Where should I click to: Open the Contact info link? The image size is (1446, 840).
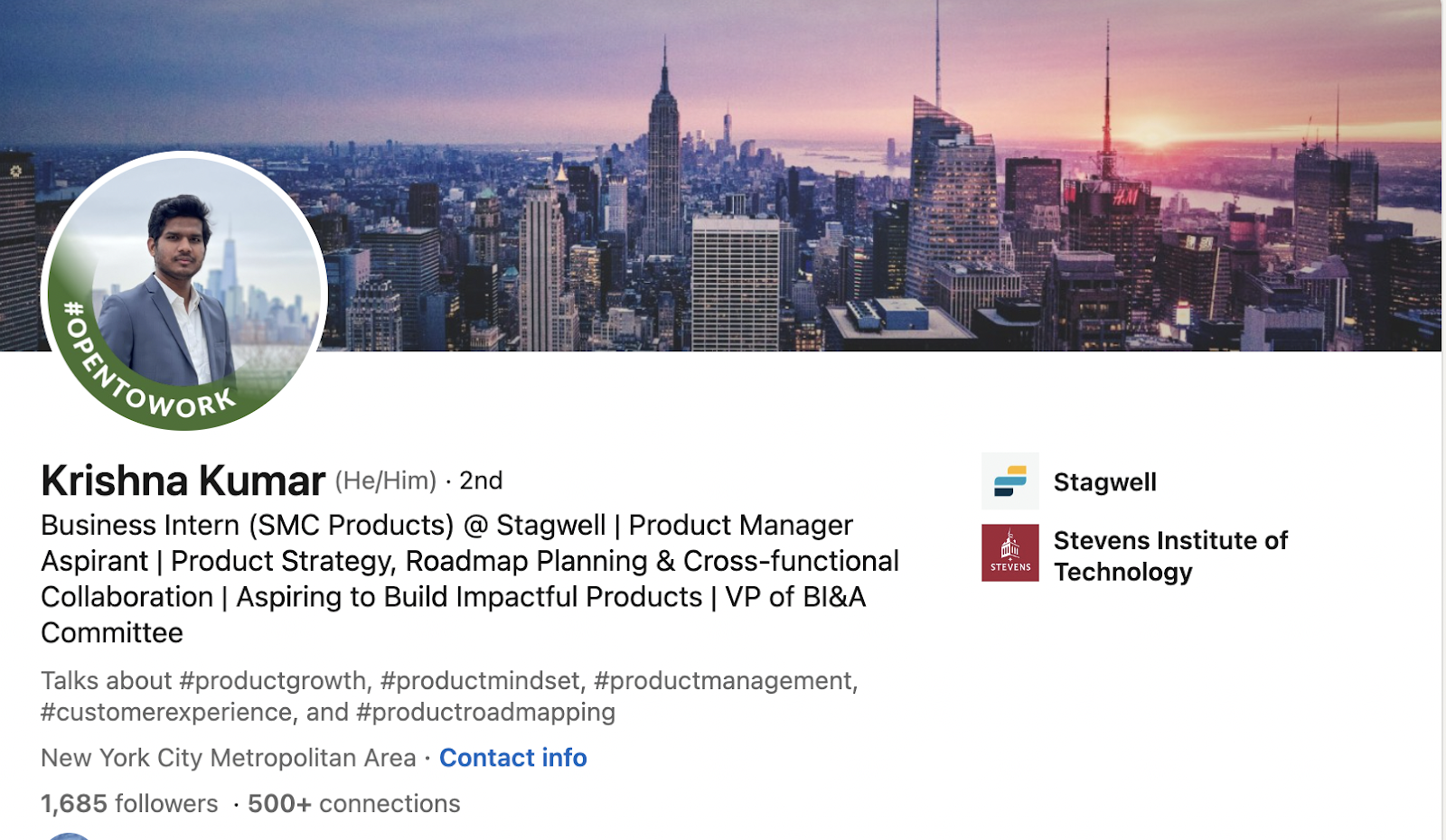512,758
